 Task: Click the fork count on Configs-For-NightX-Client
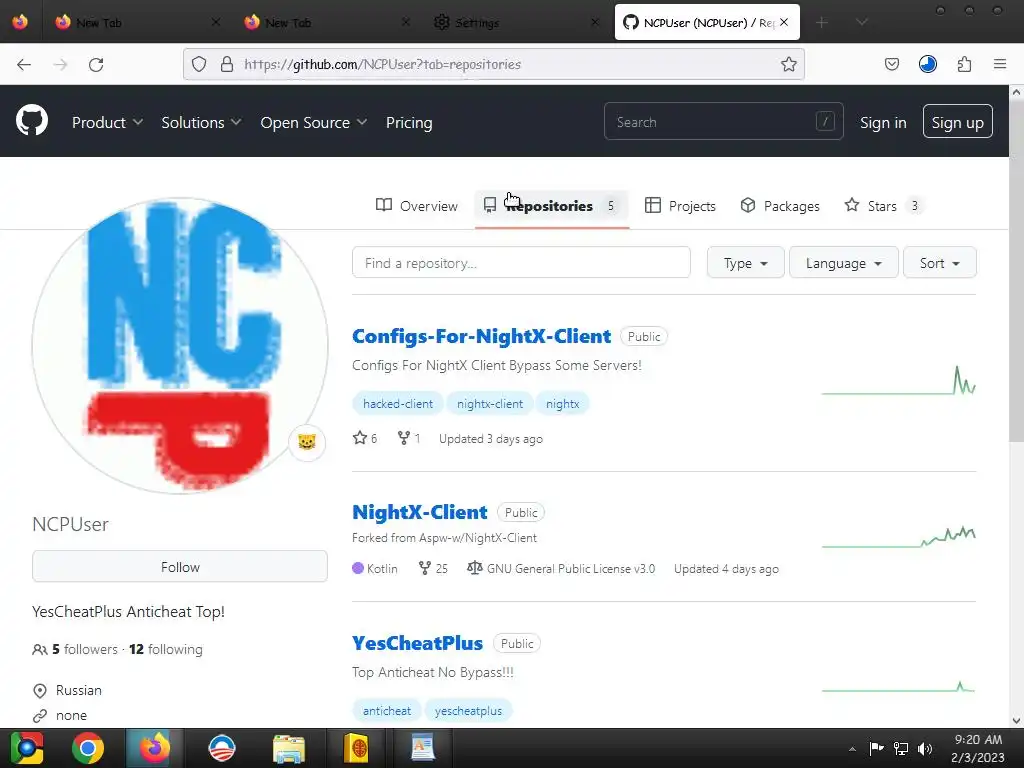click(409, 438)
